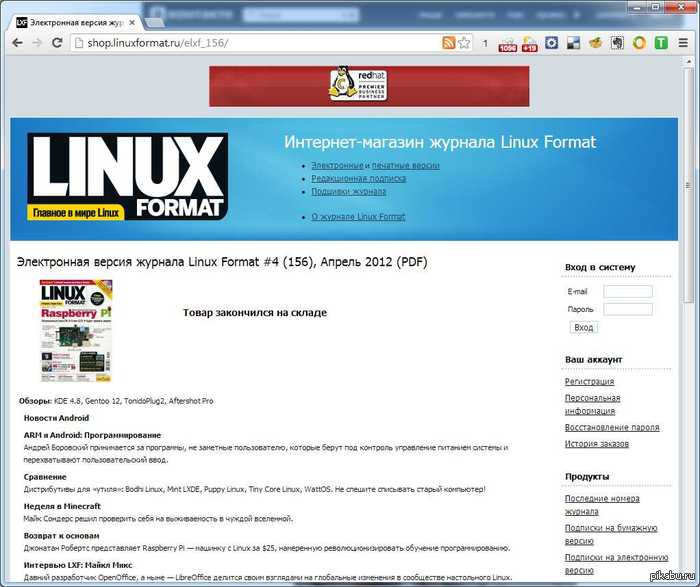This screenshot has width=700, height=587.
Task: Open the Red Hat partner banner
Action: point(369,86)
